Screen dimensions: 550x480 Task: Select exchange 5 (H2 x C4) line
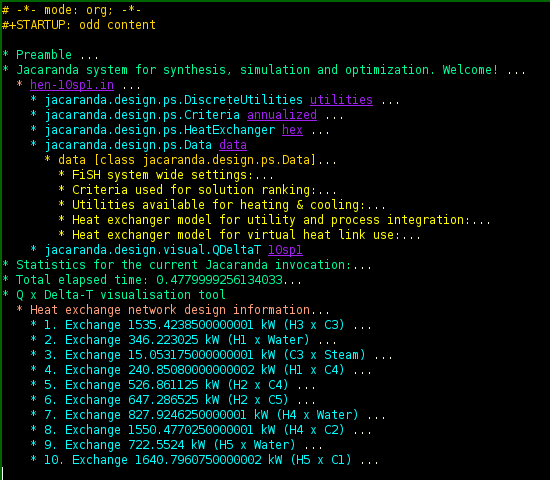tap(173, 385)
